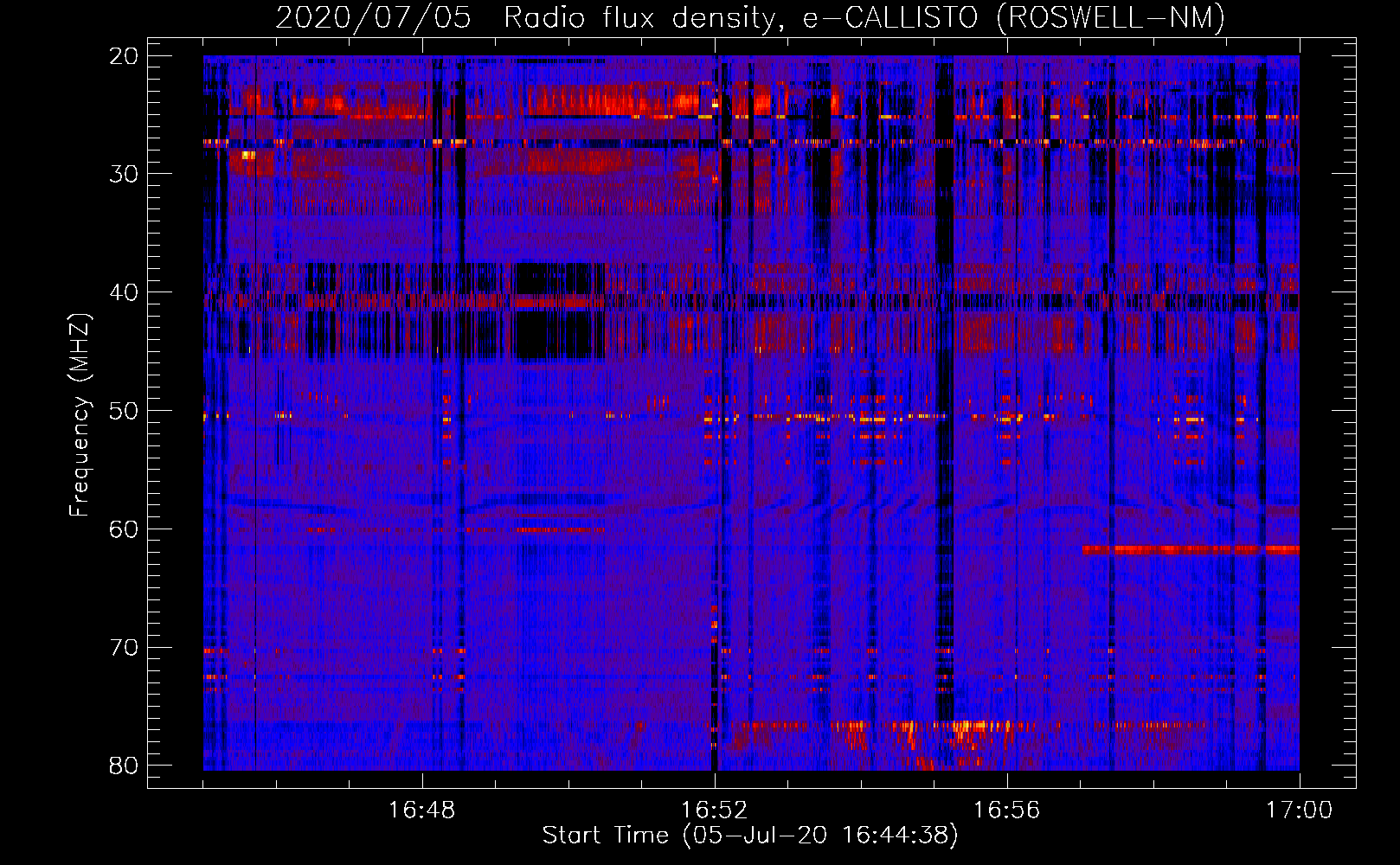Click the 16:48 time tick label
1400x865 pixels.
pos(422,811)
